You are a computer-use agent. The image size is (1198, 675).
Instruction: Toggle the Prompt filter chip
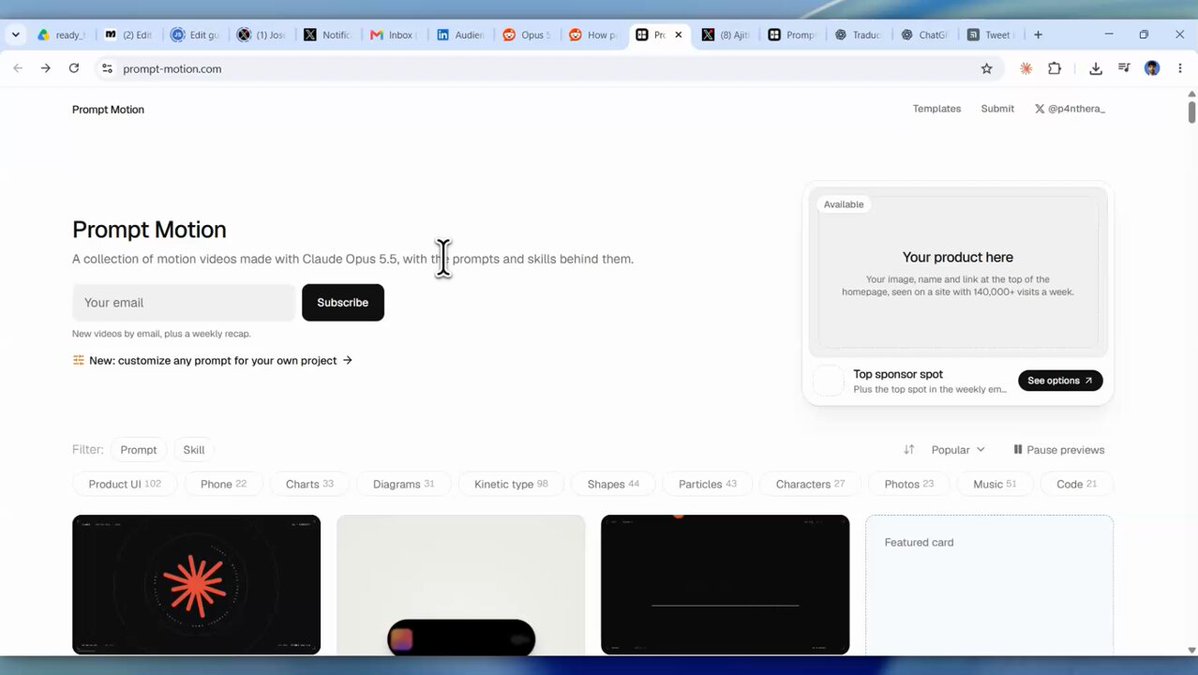138,449
